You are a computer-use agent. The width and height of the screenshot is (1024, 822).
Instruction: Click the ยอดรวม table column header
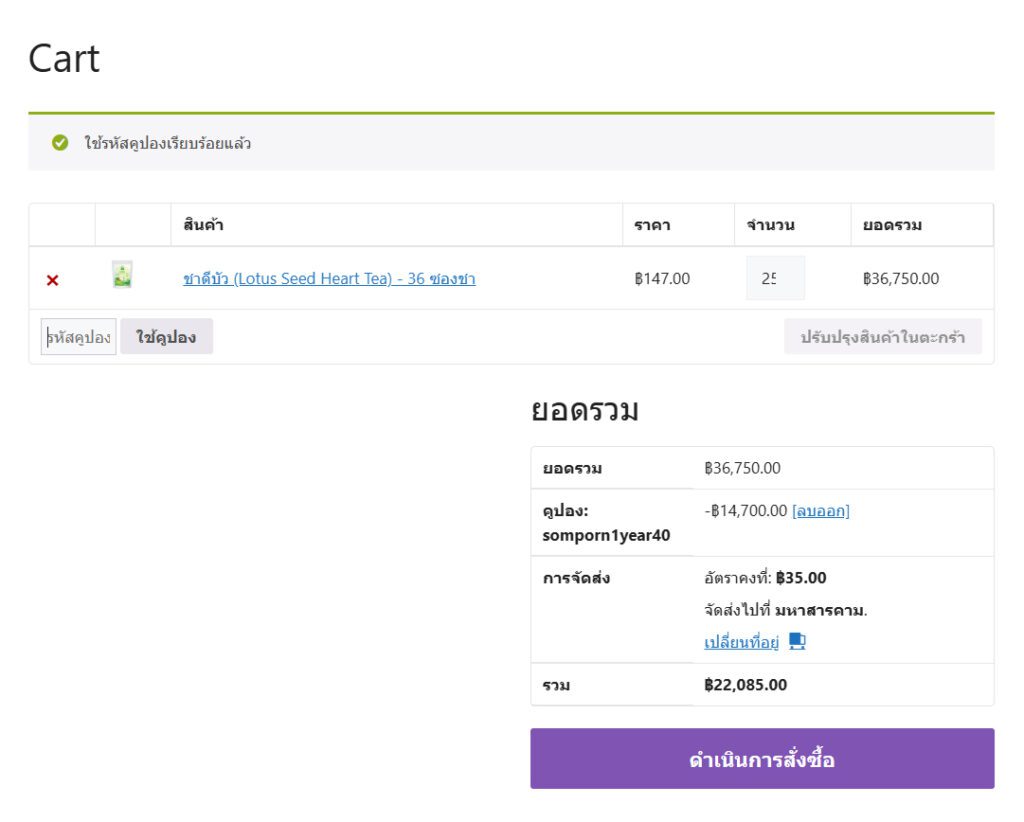(x=892, y=225)
